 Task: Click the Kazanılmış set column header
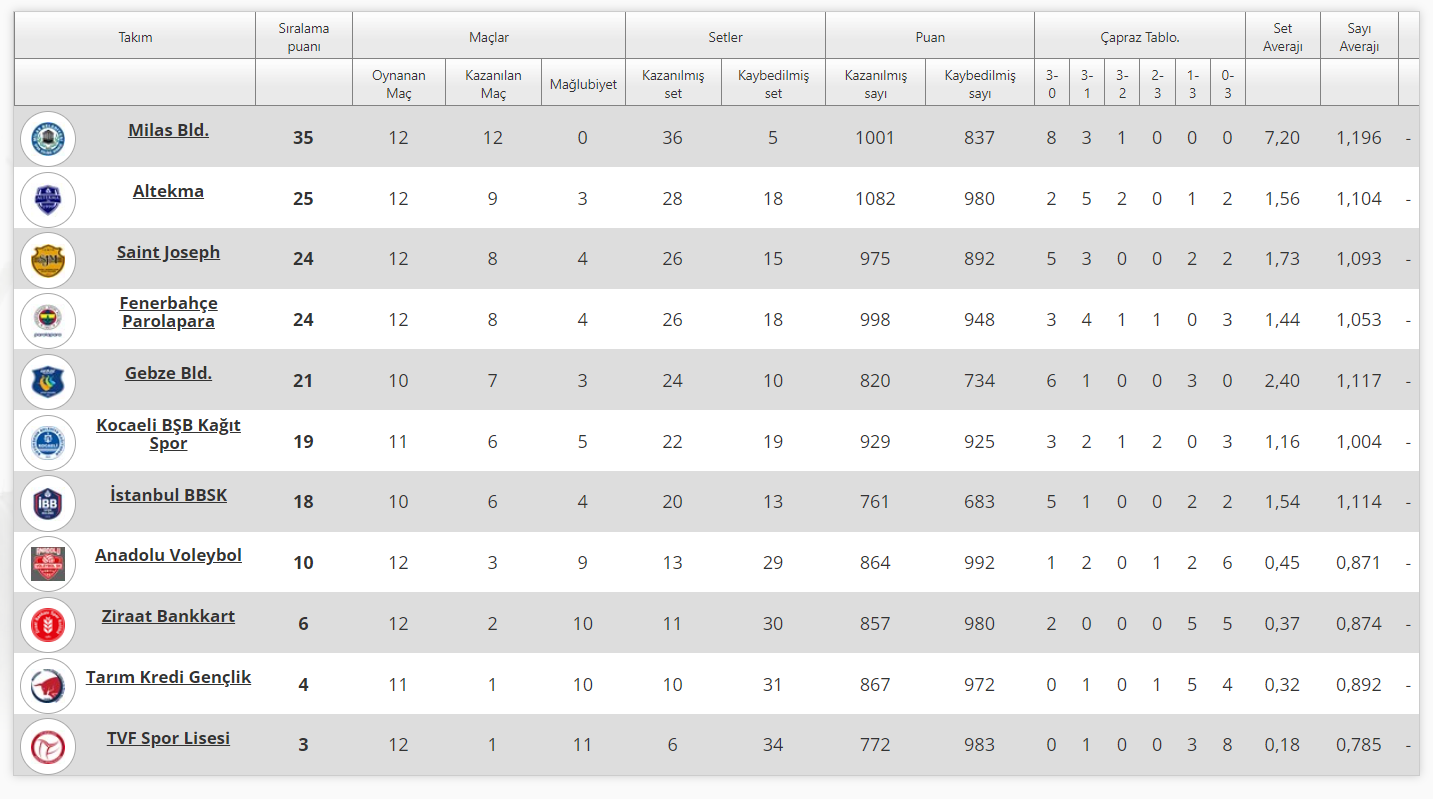click(673, 83)
